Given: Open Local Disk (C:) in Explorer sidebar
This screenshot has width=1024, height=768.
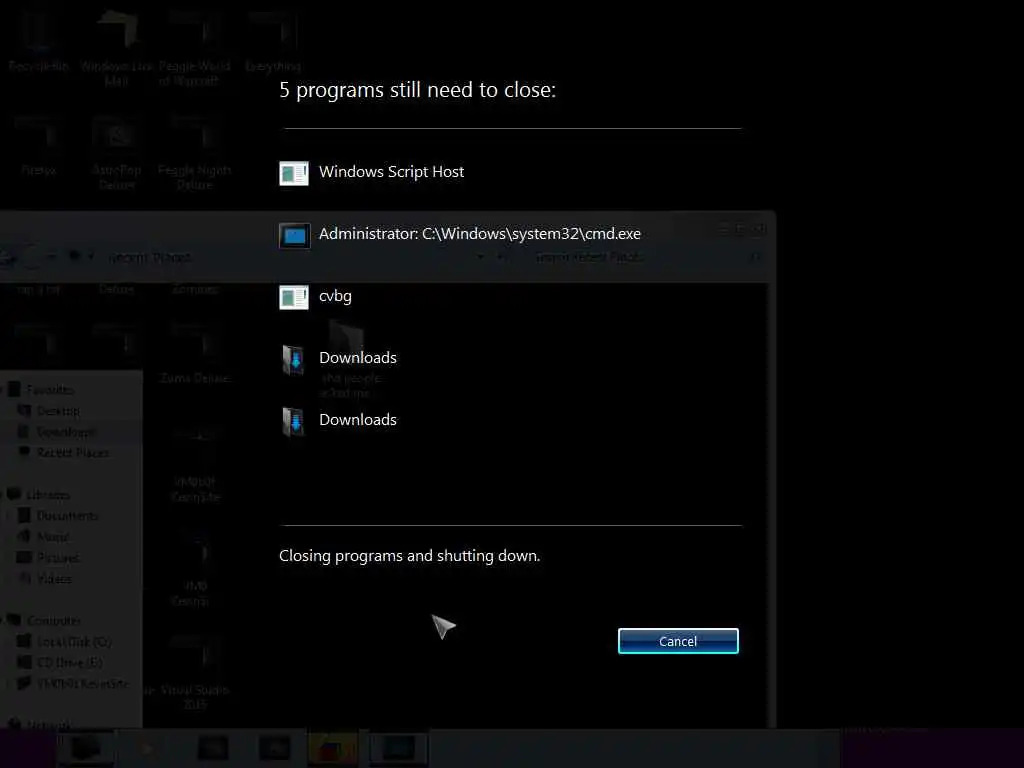Looking at the screenshot, I should (74, 642).
